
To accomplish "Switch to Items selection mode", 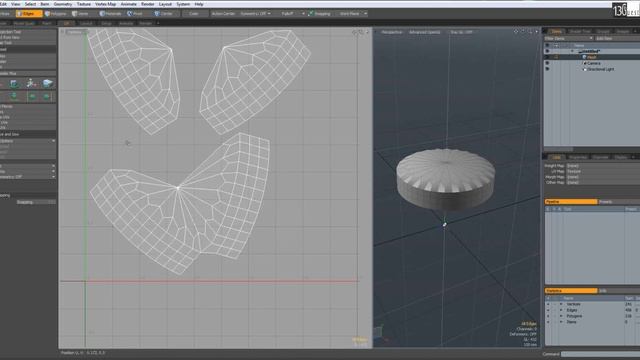I will click(81, 13).
